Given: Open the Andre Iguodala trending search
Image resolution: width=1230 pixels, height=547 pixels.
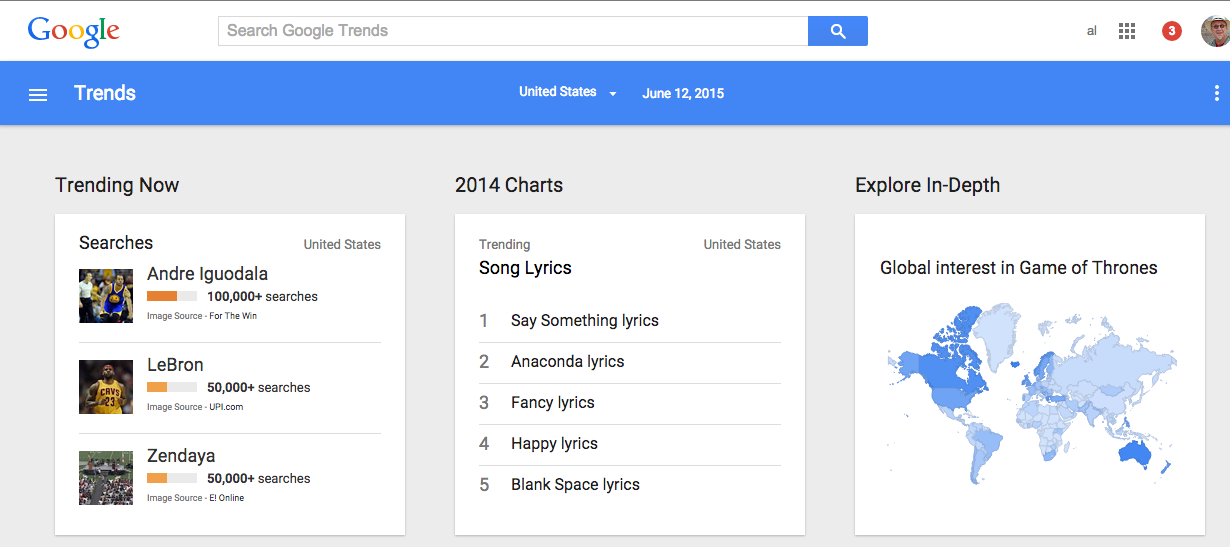Looking at the screenshot, I should coord(207,274).
